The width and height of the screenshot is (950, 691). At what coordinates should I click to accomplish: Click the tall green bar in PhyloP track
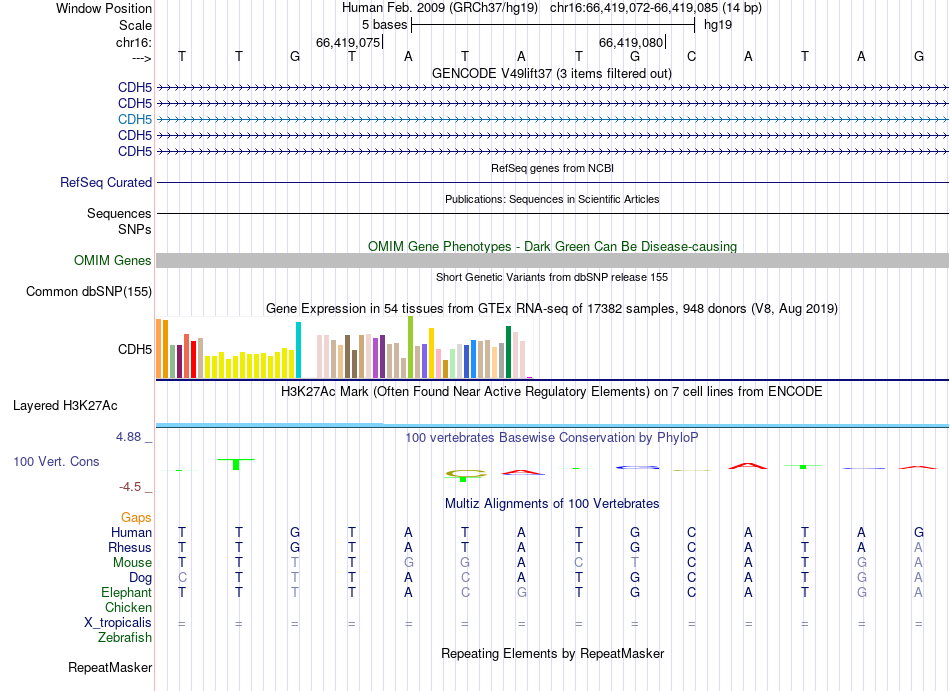tap(236, 465)
